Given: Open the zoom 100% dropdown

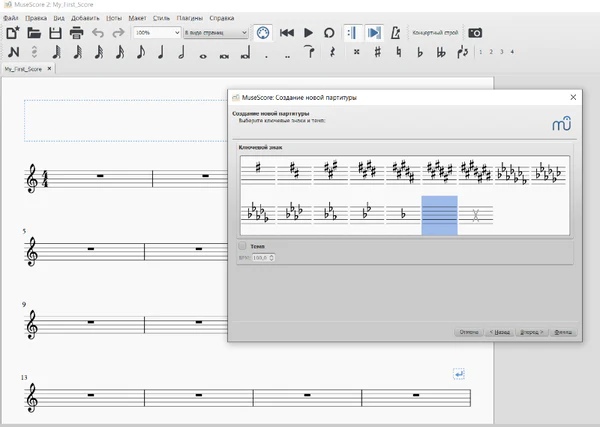Looking at the screenshot, I should point(157,33).
